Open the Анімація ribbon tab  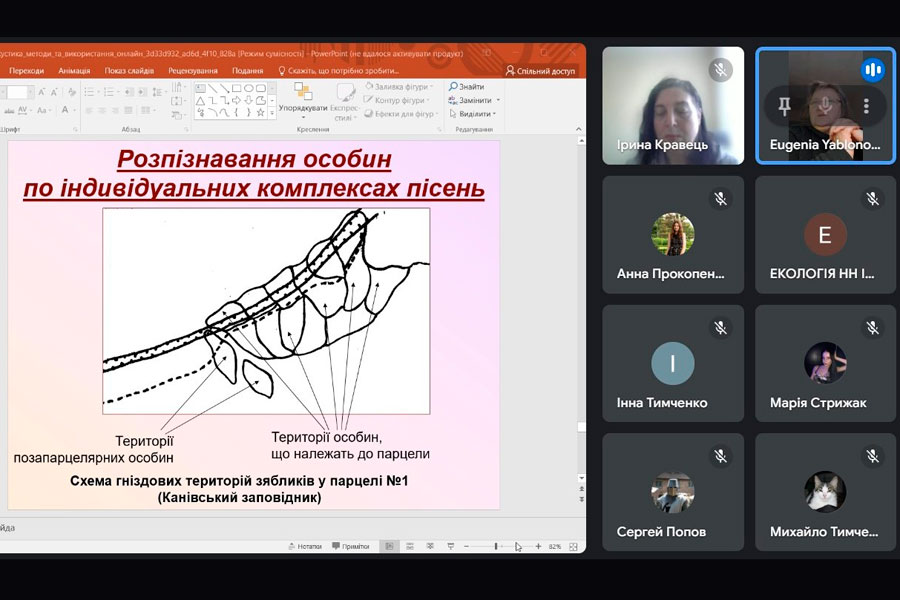point(74,71)
